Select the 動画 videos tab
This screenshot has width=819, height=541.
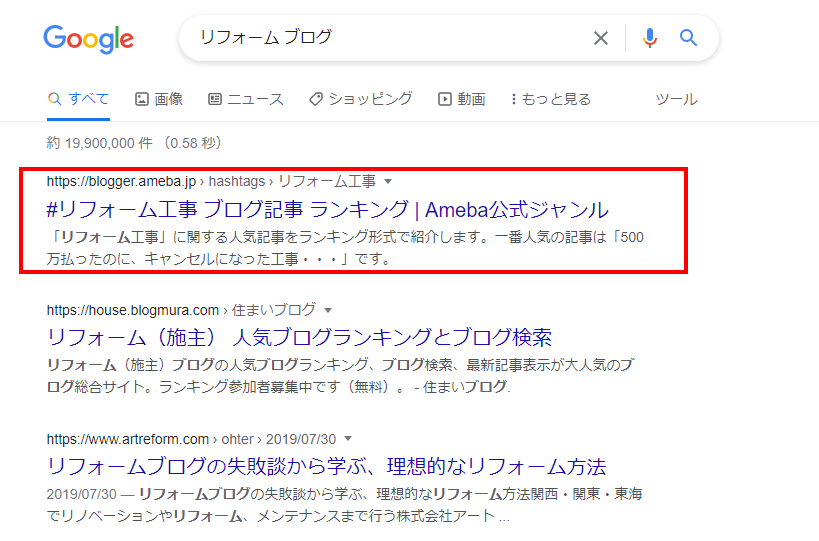tap(462, 99)
